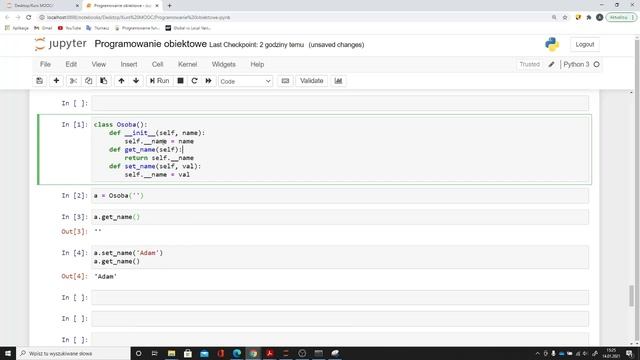The height and width of the screenshot is (360, 640).
Task: Click into the class Osoba code cell
Action: click(340, 149)
